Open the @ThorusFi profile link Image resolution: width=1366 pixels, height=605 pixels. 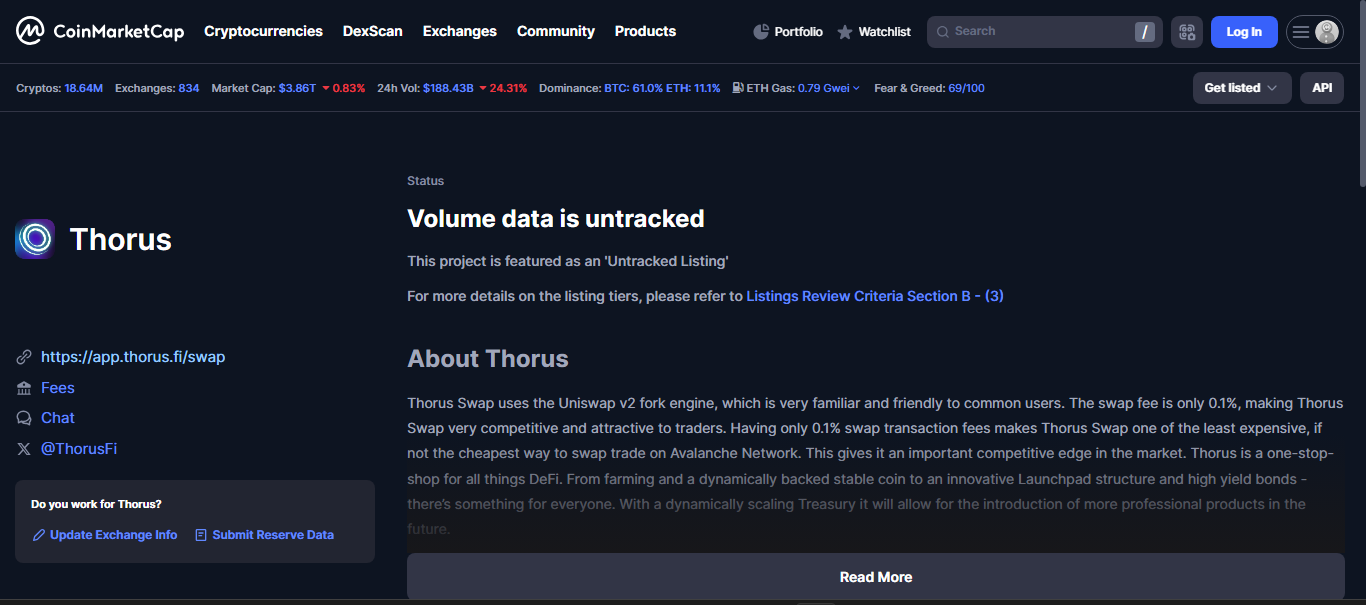coord(79,449)
